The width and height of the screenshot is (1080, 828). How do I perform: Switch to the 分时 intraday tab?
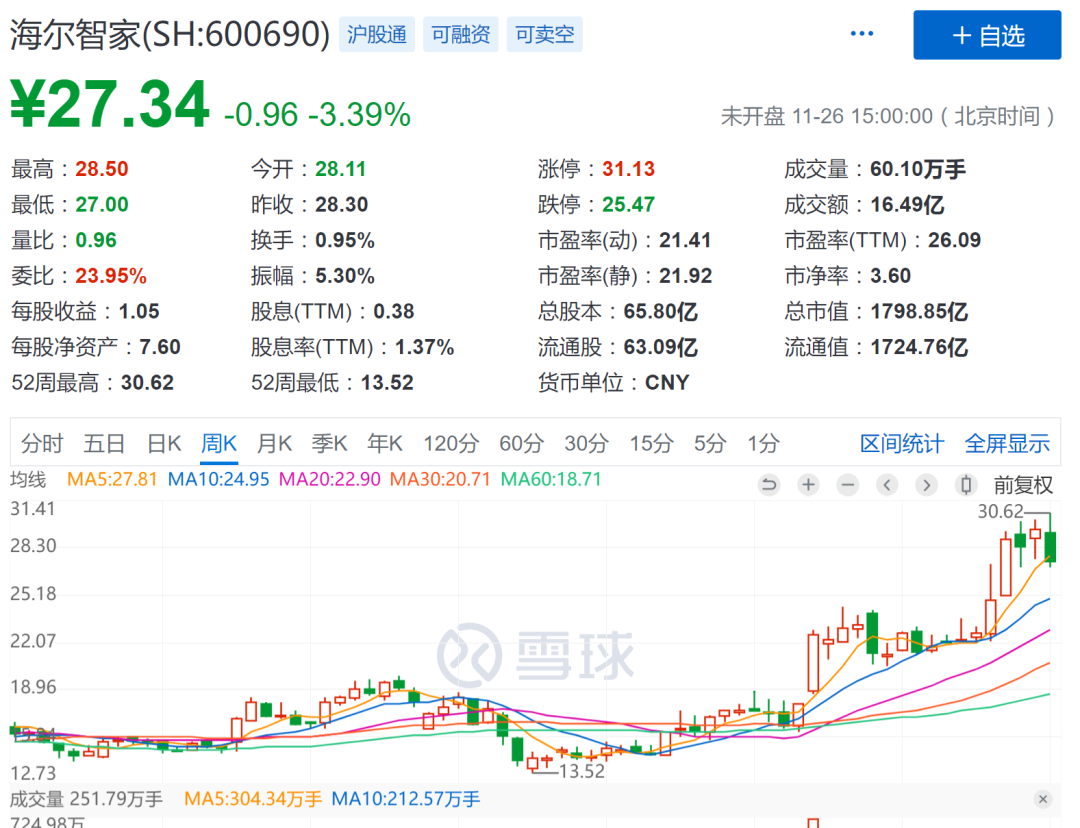coord(40,443)
